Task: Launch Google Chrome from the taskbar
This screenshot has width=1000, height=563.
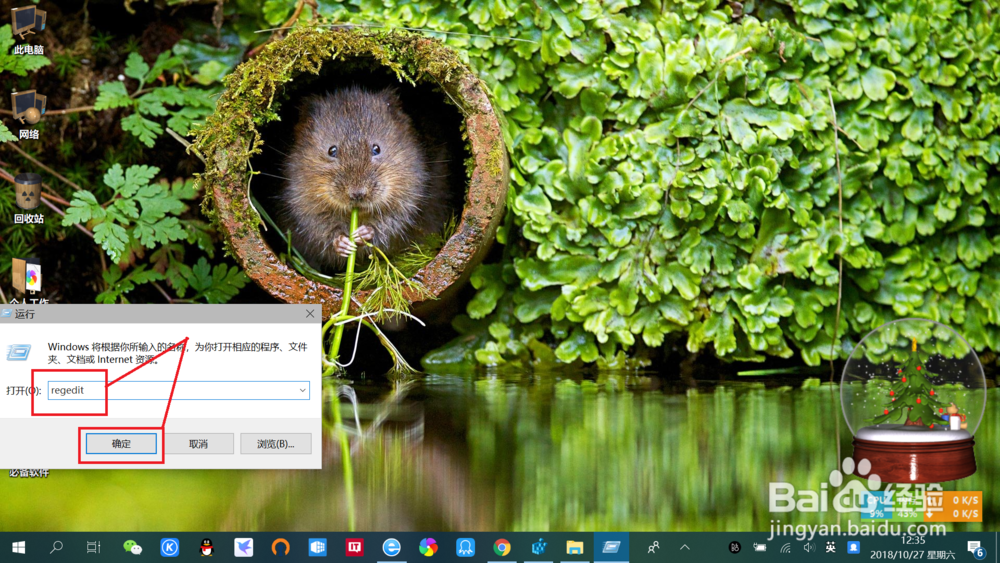Action: point(502,547)
